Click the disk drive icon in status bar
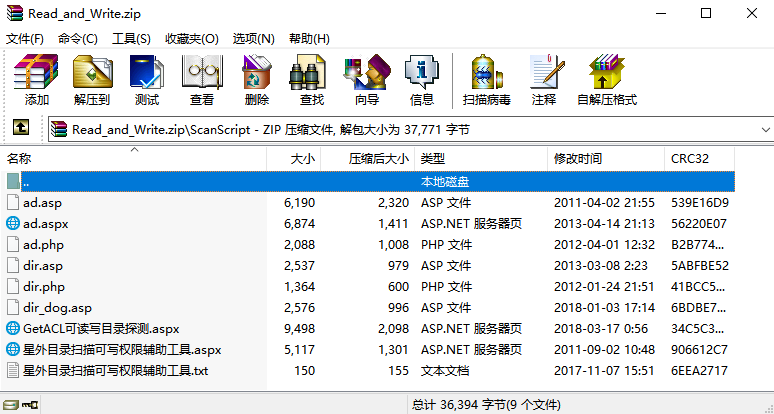 click(11, 405)
